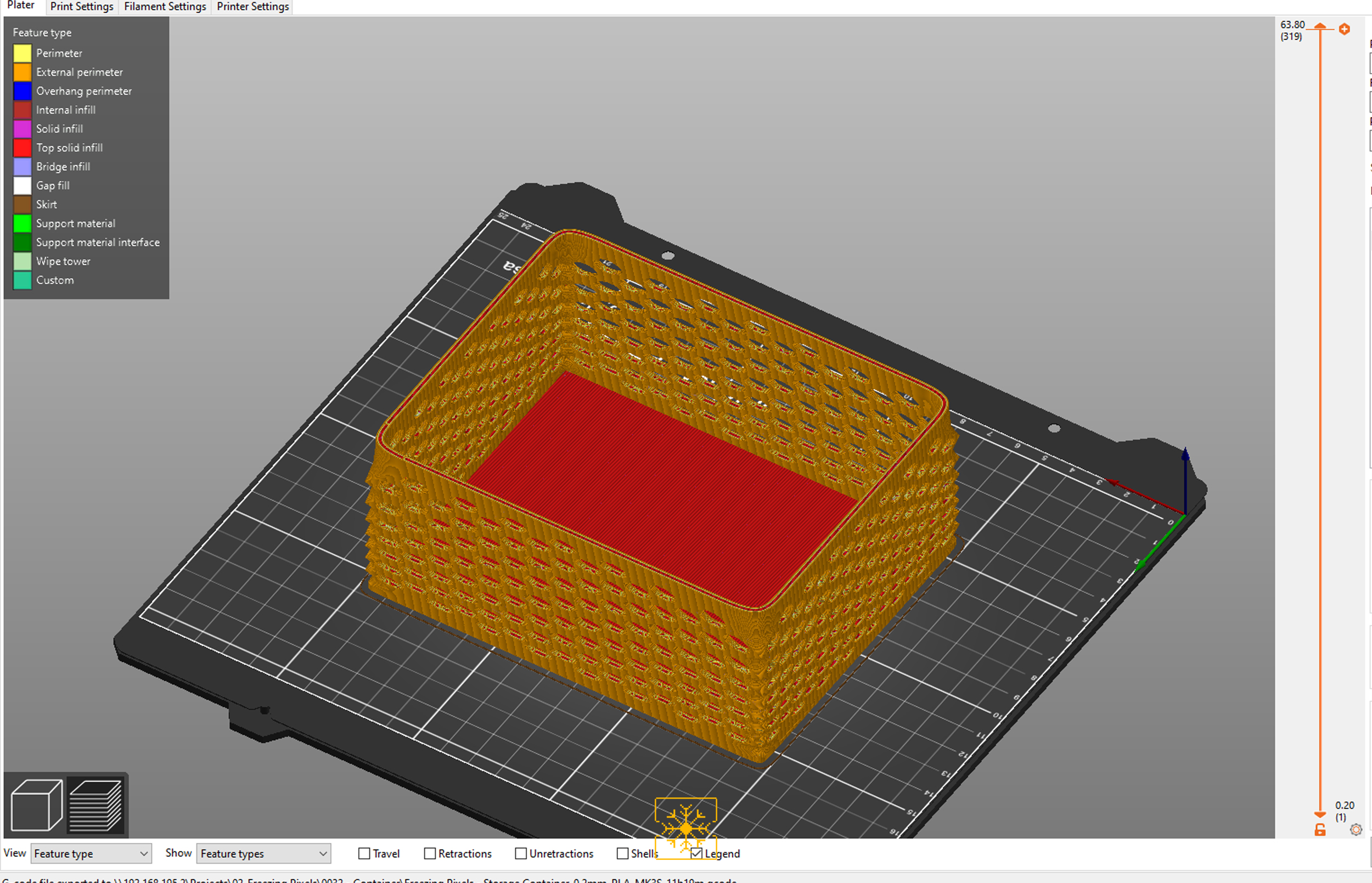Open the layer slider settings gear icon
The width and height of the screenshot is (1372, 883).
(x=1356, y=830)
